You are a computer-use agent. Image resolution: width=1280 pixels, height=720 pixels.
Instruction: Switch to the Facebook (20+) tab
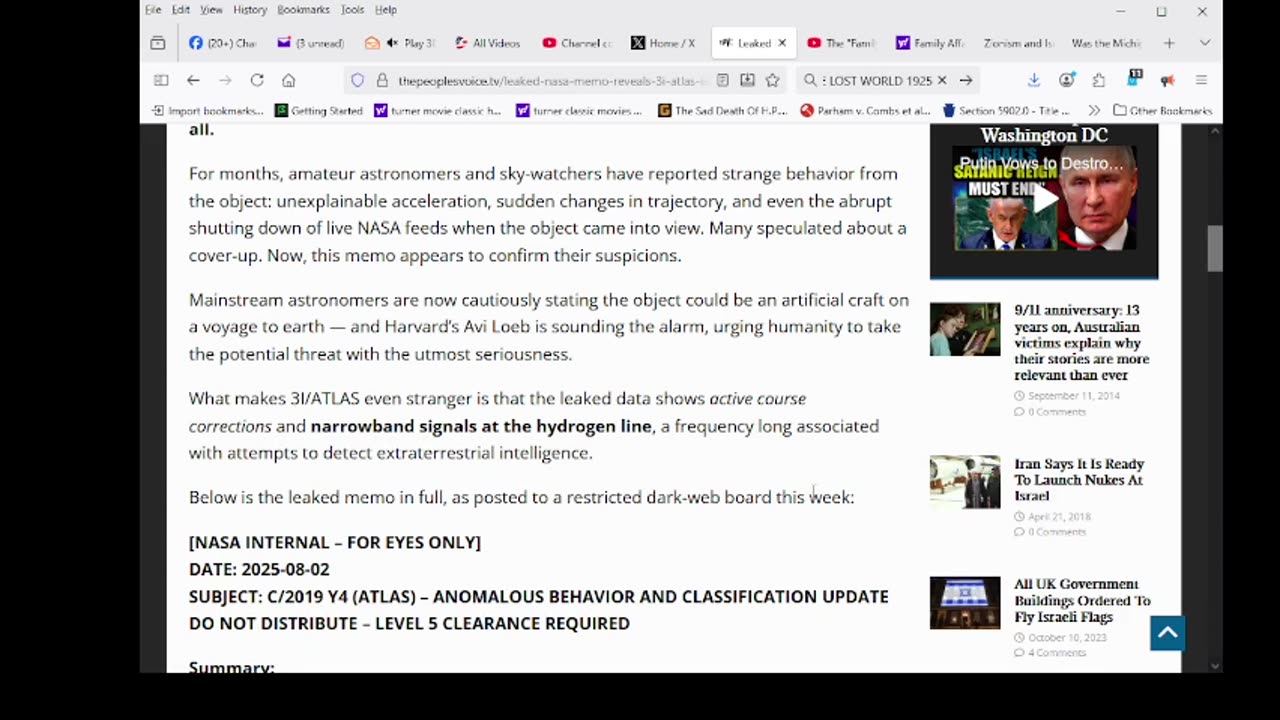(x=222, y=43)
